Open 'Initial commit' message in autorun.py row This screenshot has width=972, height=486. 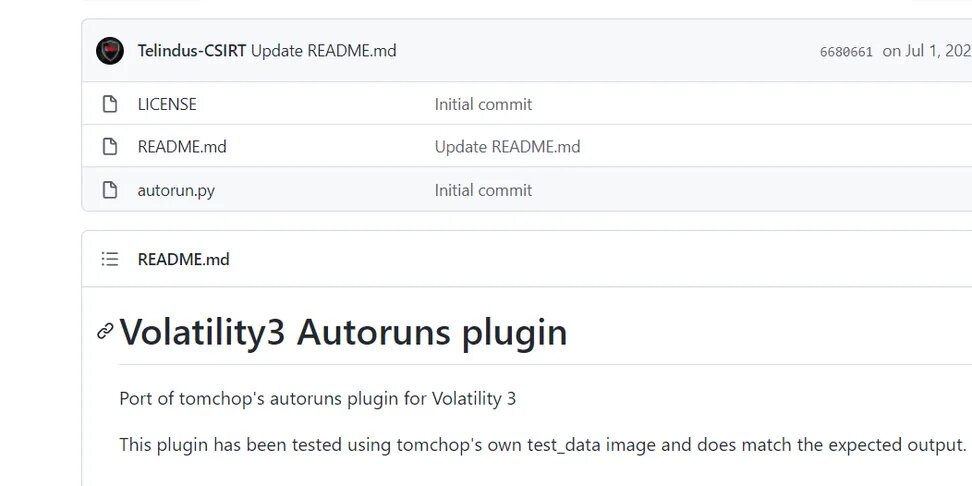483,190
